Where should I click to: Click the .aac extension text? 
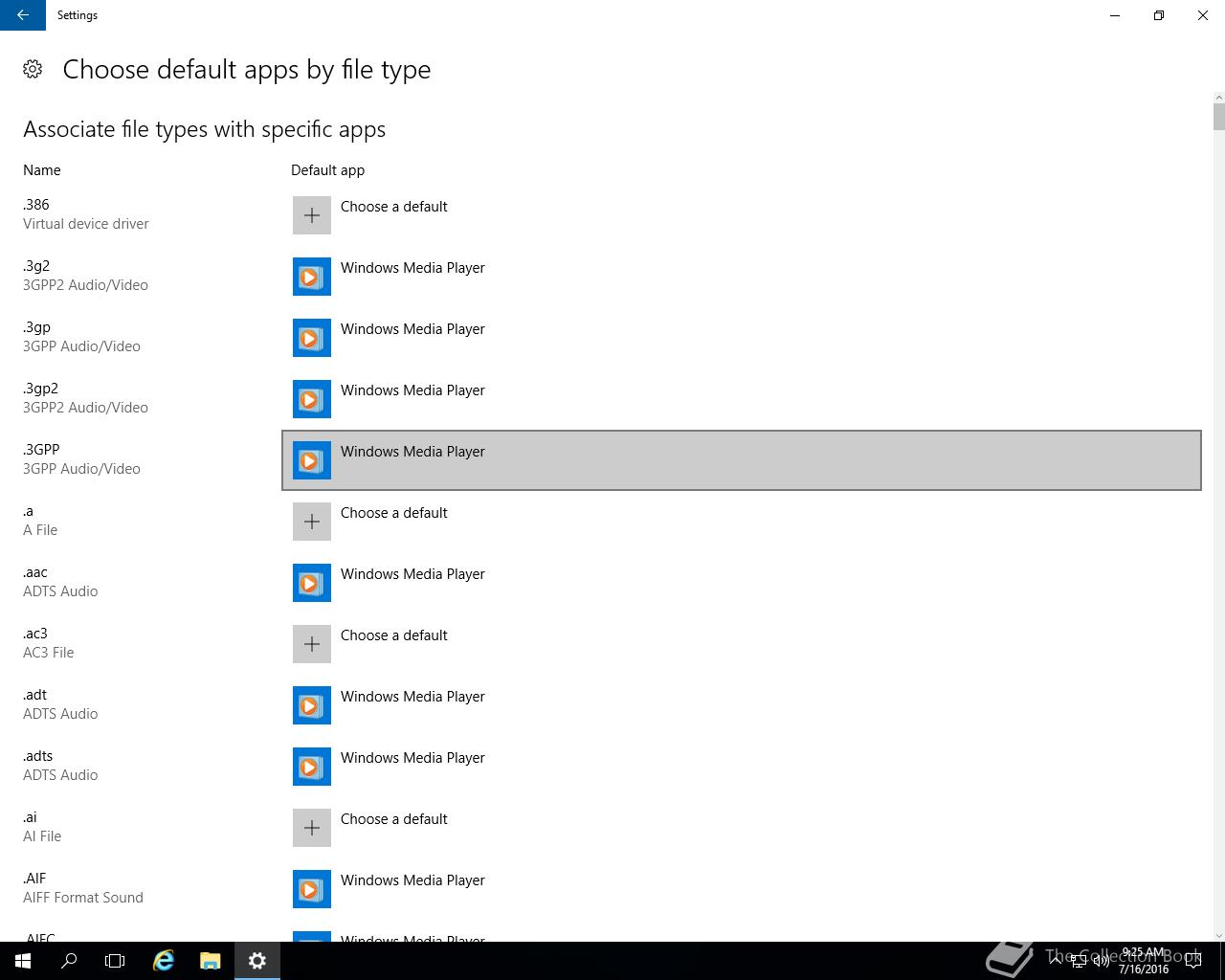click(35, 572)
